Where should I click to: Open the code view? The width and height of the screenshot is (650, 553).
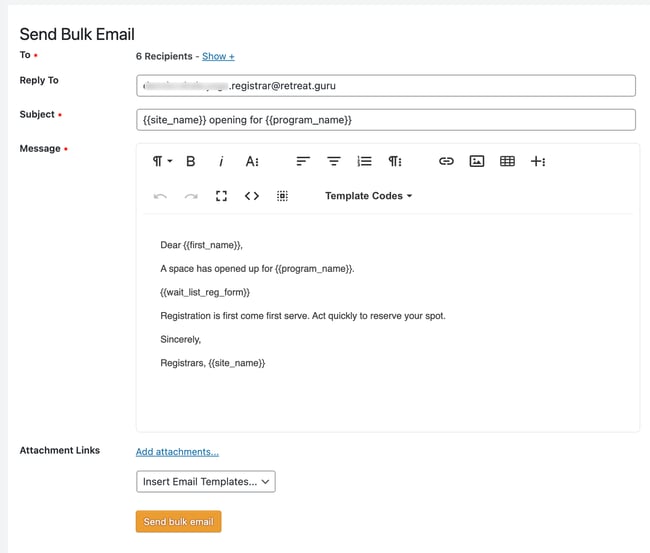[x=252, y=196]
